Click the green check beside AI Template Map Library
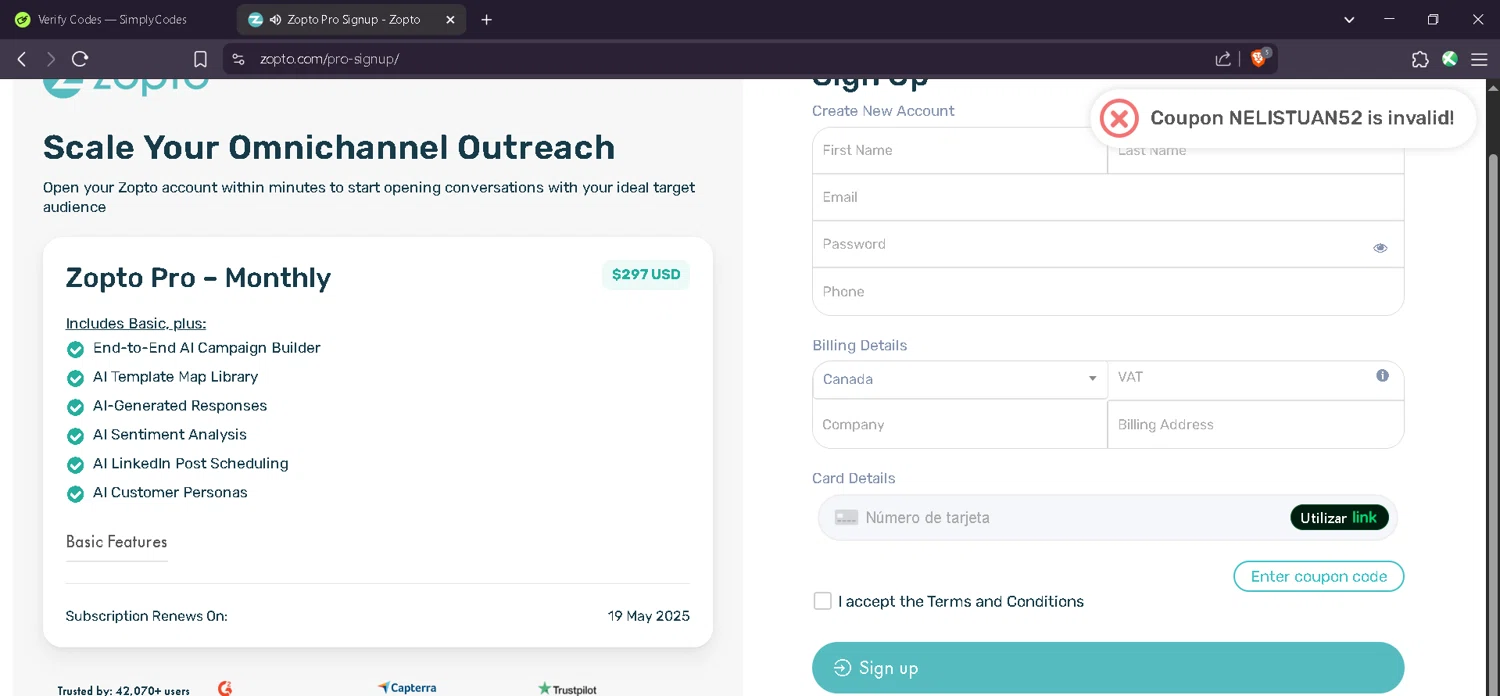The width and height of the screenshot is (1500, 696). [75, 378]
